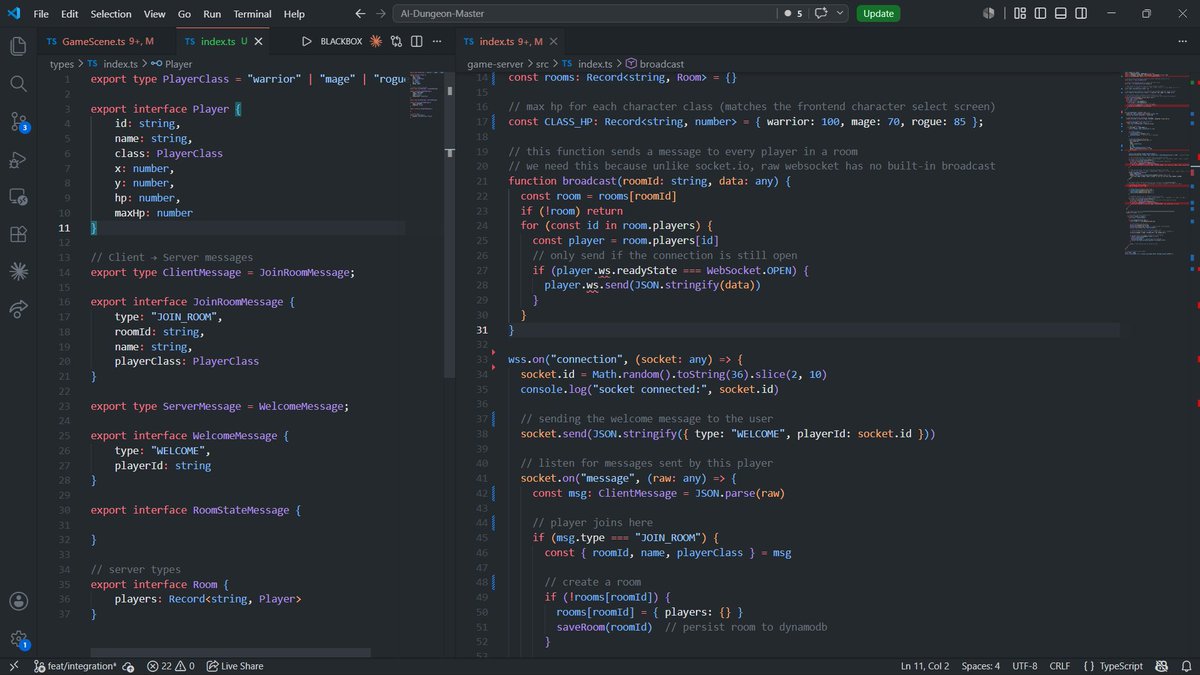
Task: Open the starburst AI extension in activity bar
Action: coord(18,272)
